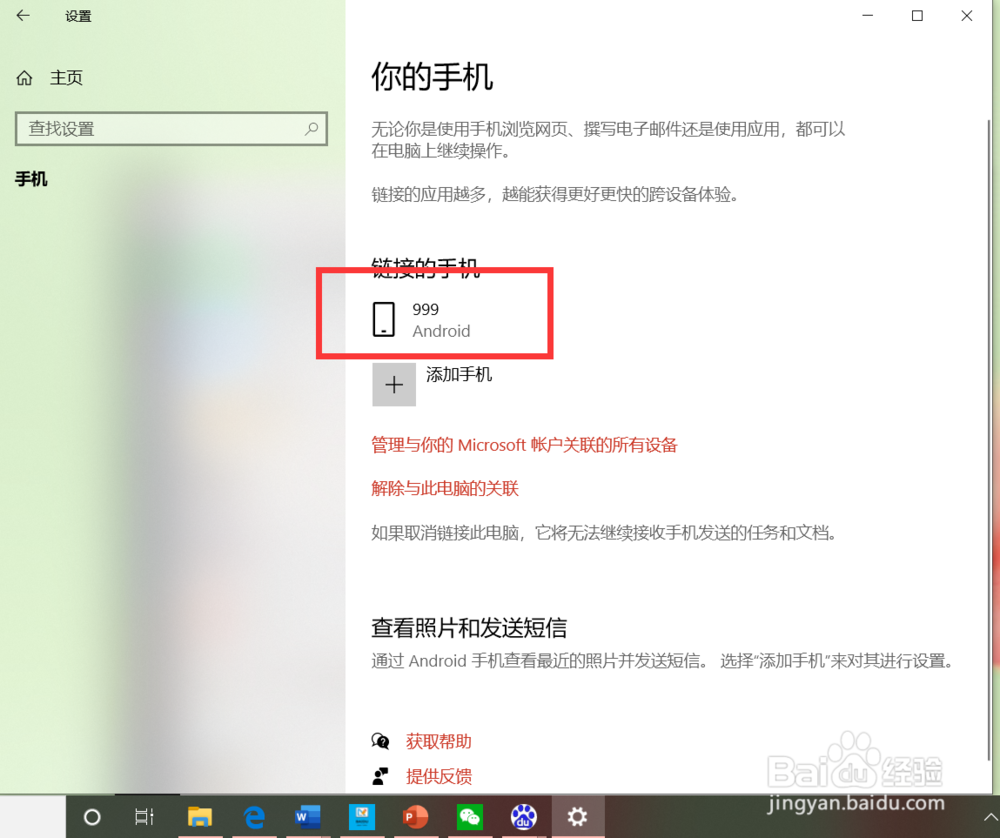
Task: Open File Explorer from the taskbar
Action: click(x=200, y=817)
